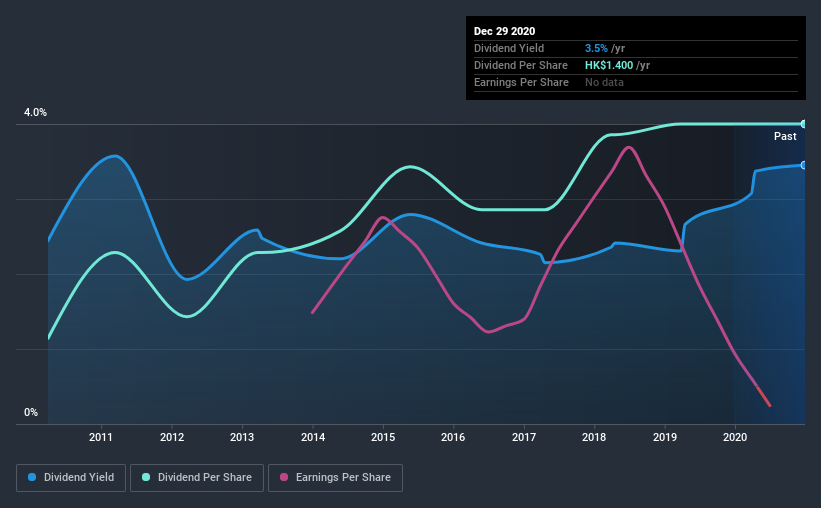This screenshot has width=821, height=508.
Task: Click the 0% y-axis label
Action: (31, 413)
